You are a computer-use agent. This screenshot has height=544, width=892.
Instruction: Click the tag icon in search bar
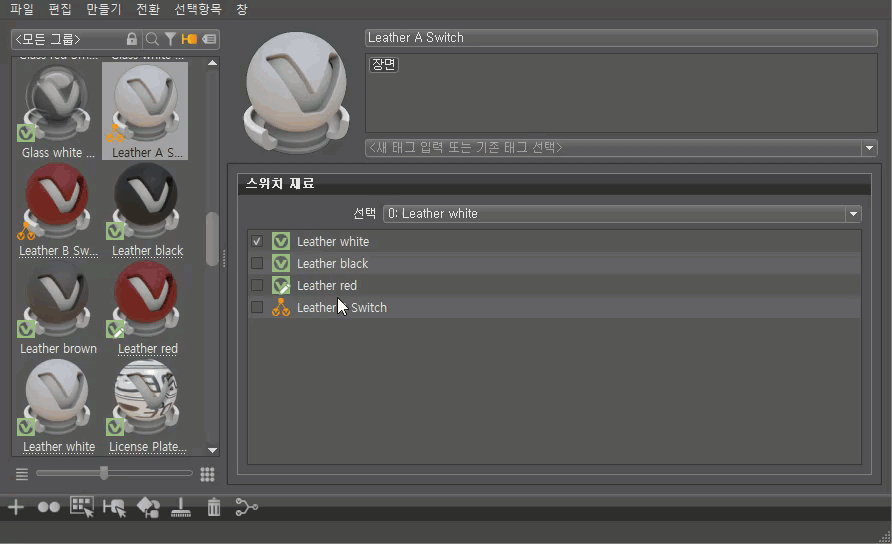tap(209, 39)
